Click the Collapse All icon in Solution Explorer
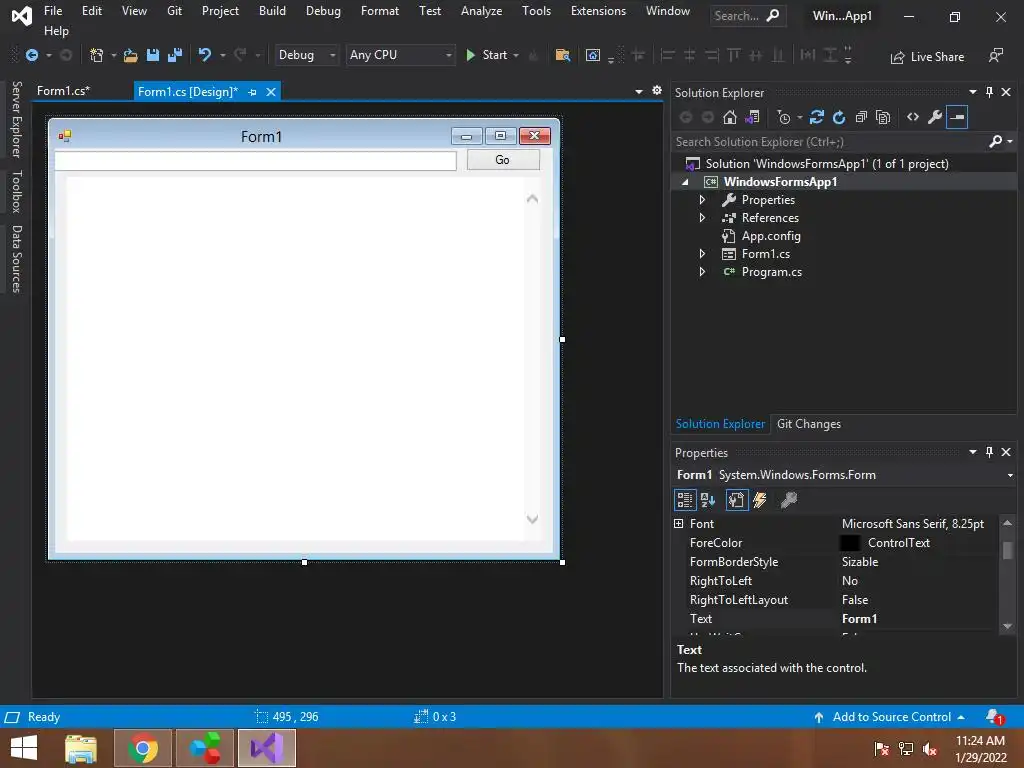This screenshot has width=1024, height=768. [x=861, y=118]
